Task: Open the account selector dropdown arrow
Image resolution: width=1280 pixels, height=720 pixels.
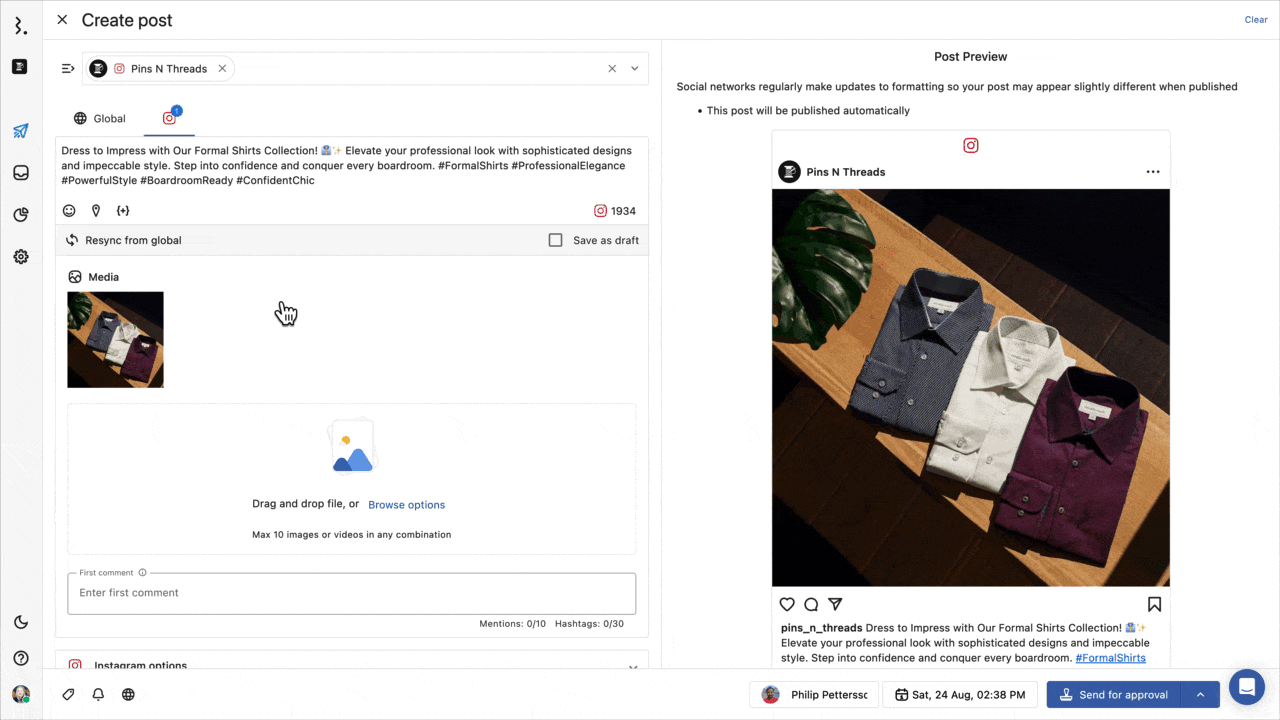Action: click(x=634, y=68)
